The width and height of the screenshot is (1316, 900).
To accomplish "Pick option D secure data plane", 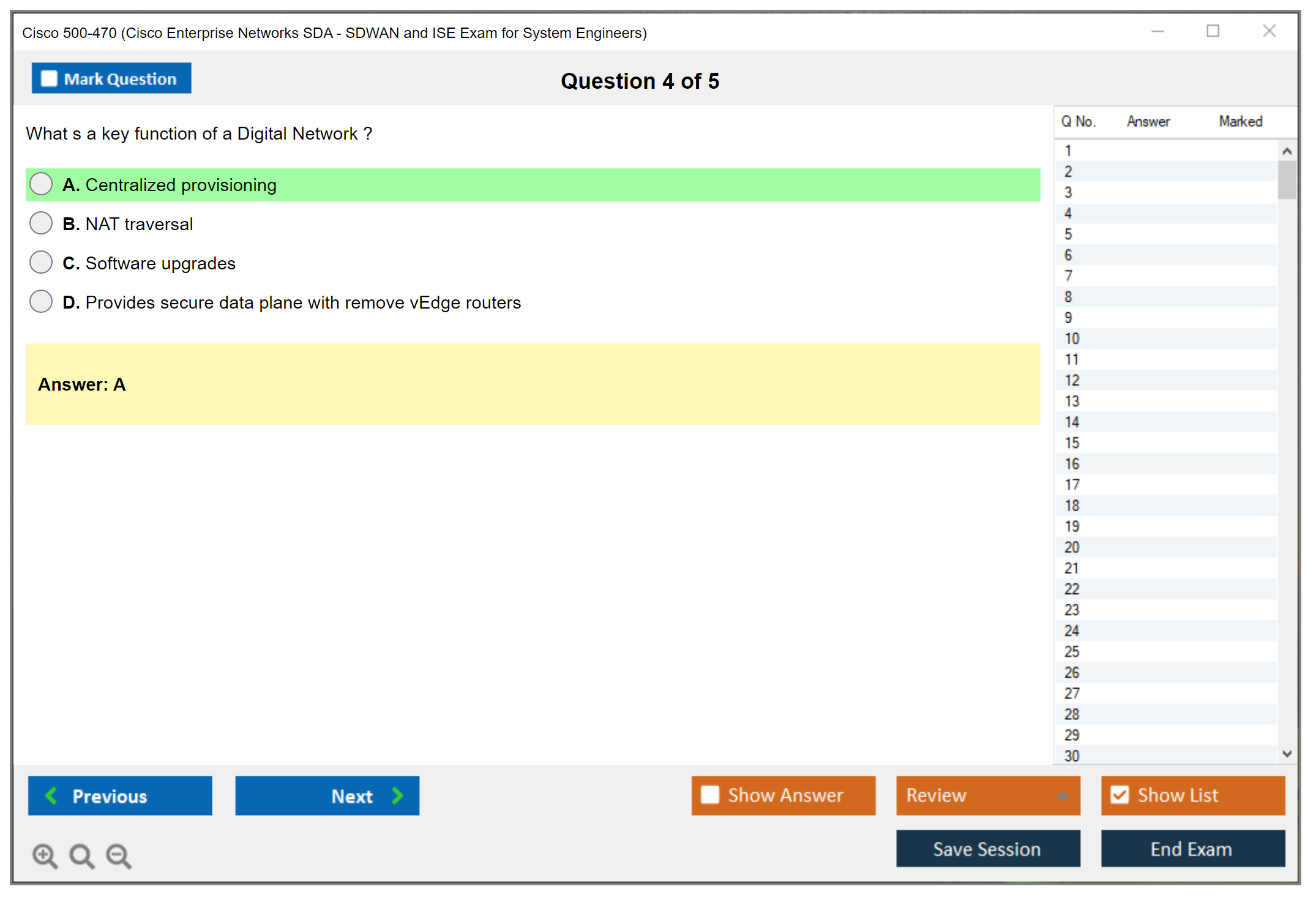I will pyautogui.click(x=41, y=301).
